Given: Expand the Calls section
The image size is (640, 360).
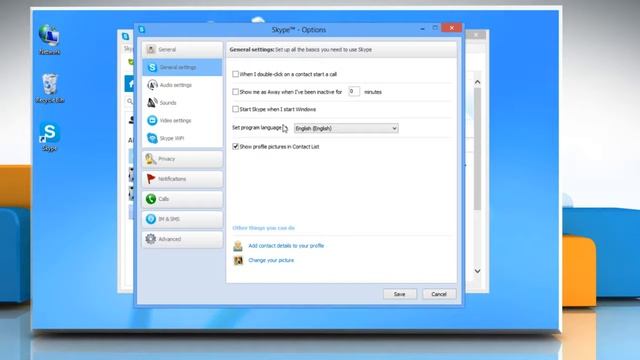Looking at the screenshot, I should (182, 199).
